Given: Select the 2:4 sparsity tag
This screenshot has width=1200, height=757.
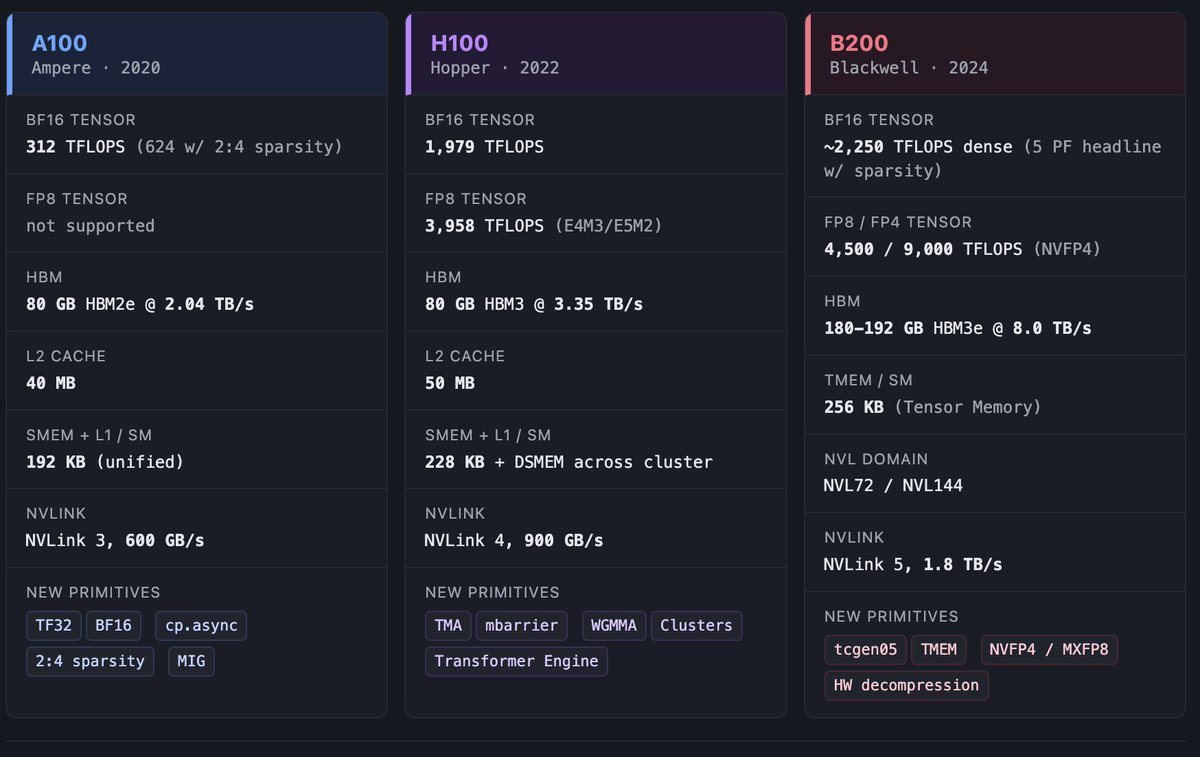Looking at the screenshot, I should [x=90, y=661].
